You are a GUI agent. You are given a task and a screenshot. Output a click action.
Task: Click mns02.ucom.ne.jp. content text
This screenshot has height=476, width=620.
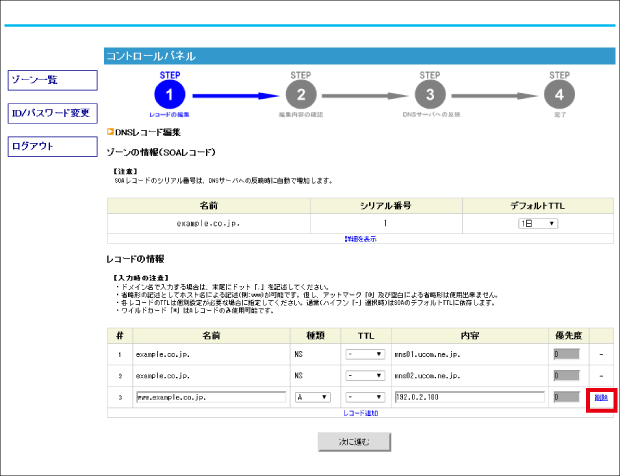click(427, 376)
